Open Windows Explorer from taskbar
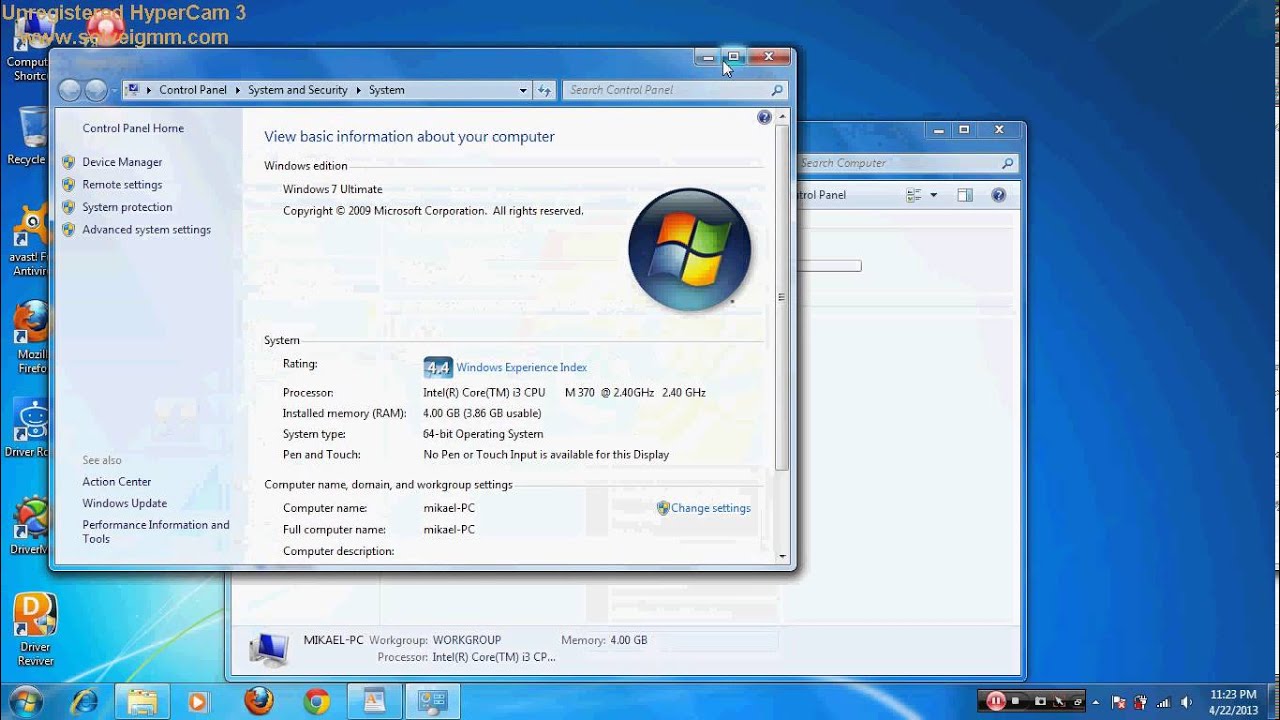The image size is (1280, 720). point(142,701)
